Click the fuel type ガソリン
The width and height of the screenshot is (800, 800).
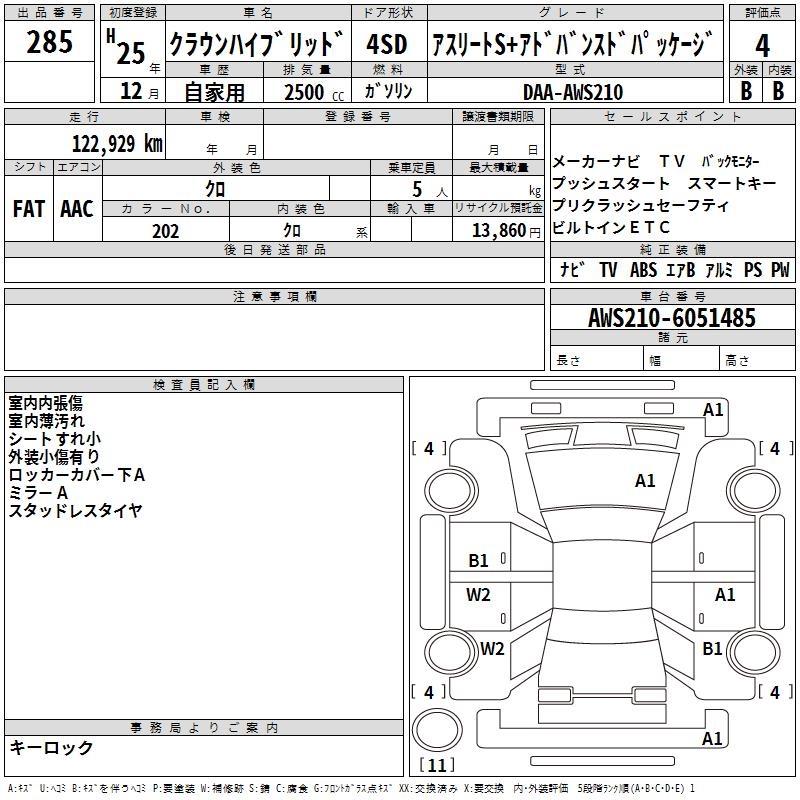388,90
